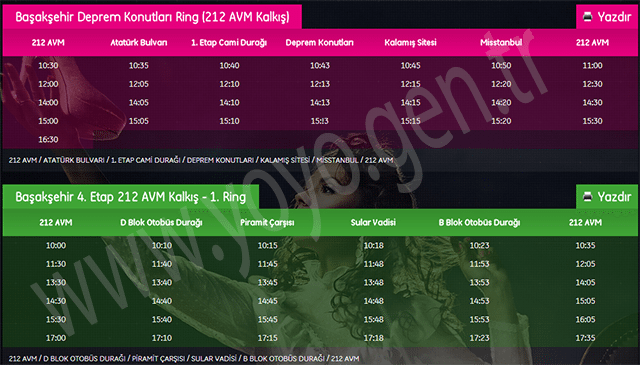Click the Deprem Konutları column header

click(320, 42)
